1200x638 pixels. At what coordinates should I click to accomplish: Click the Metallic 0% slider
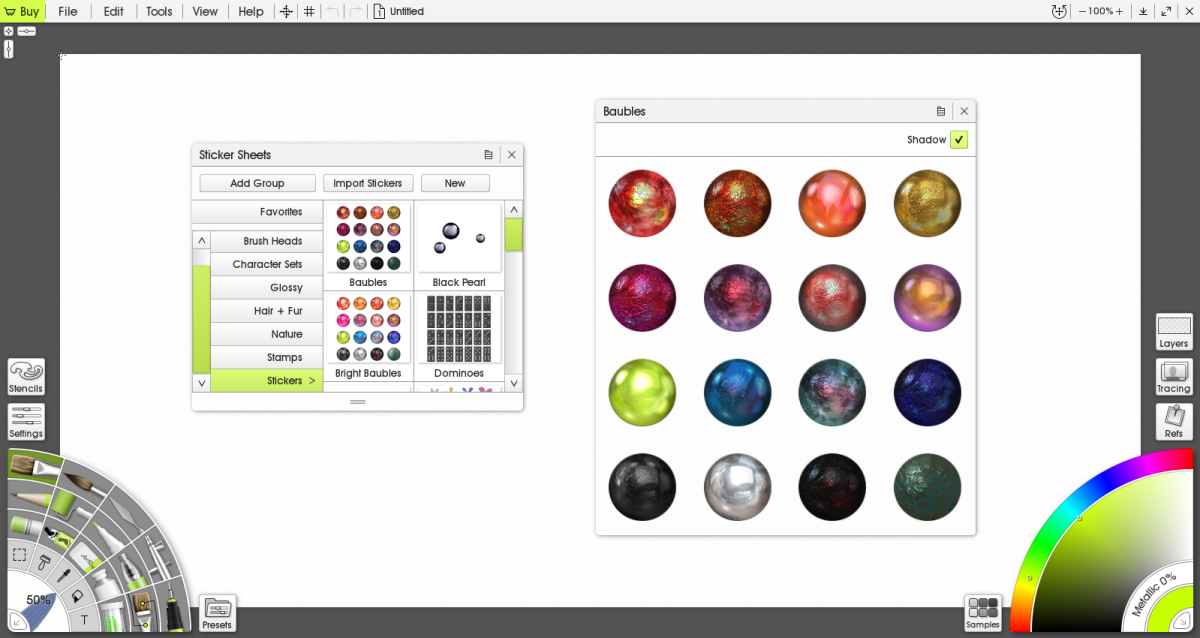[x=1153, y=595]
